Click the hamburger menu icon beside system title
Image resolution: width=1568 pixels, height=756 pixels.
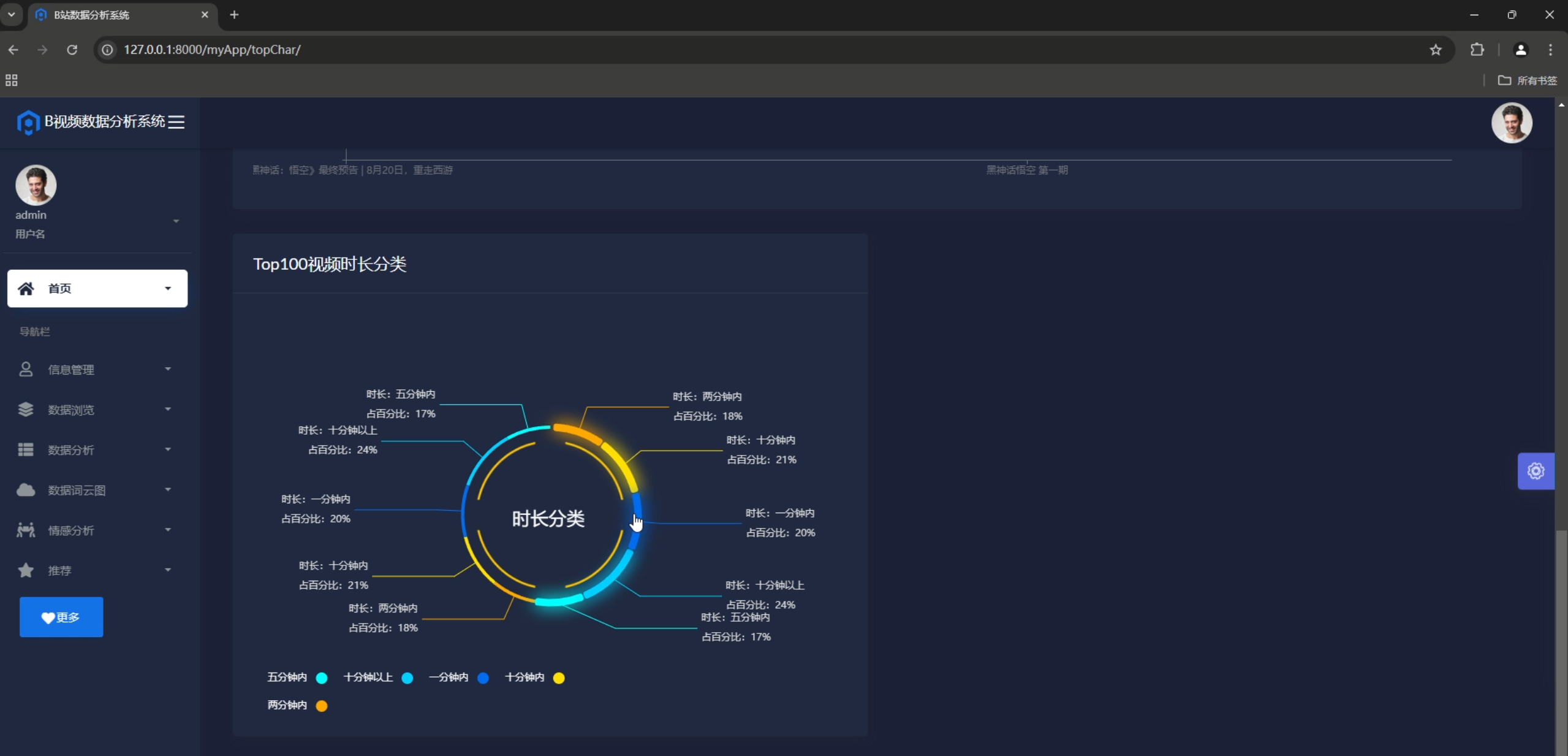pos(176,122)
